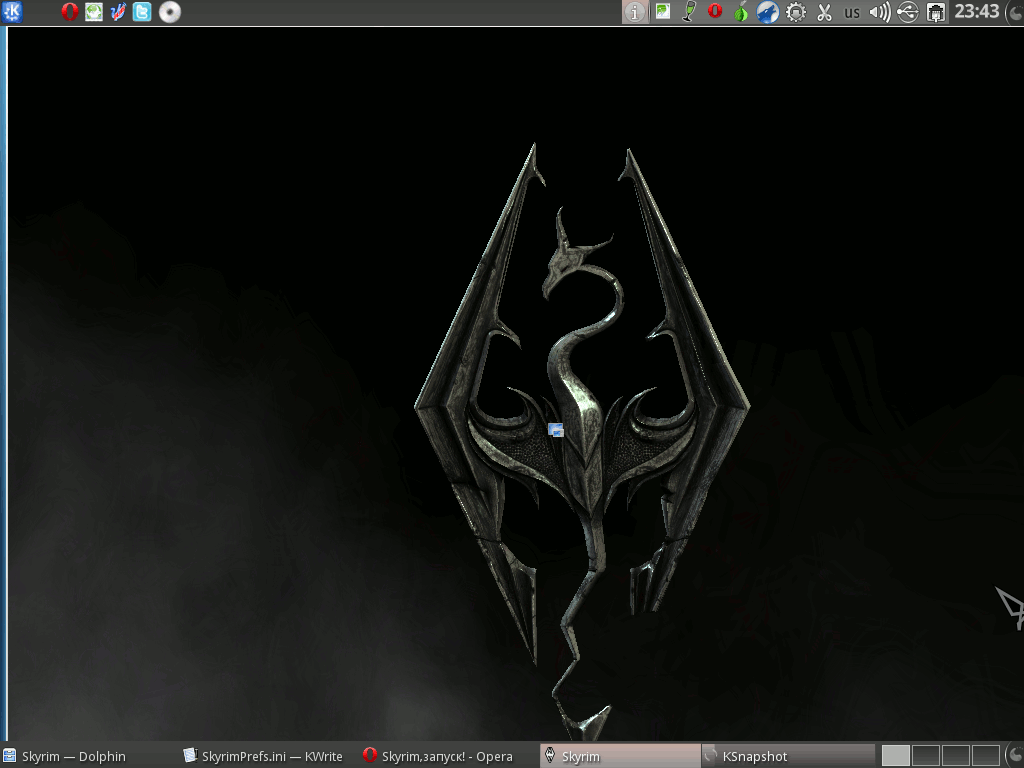
Task: Click the 23:43 digital clock
Action: tap(977, 11)
